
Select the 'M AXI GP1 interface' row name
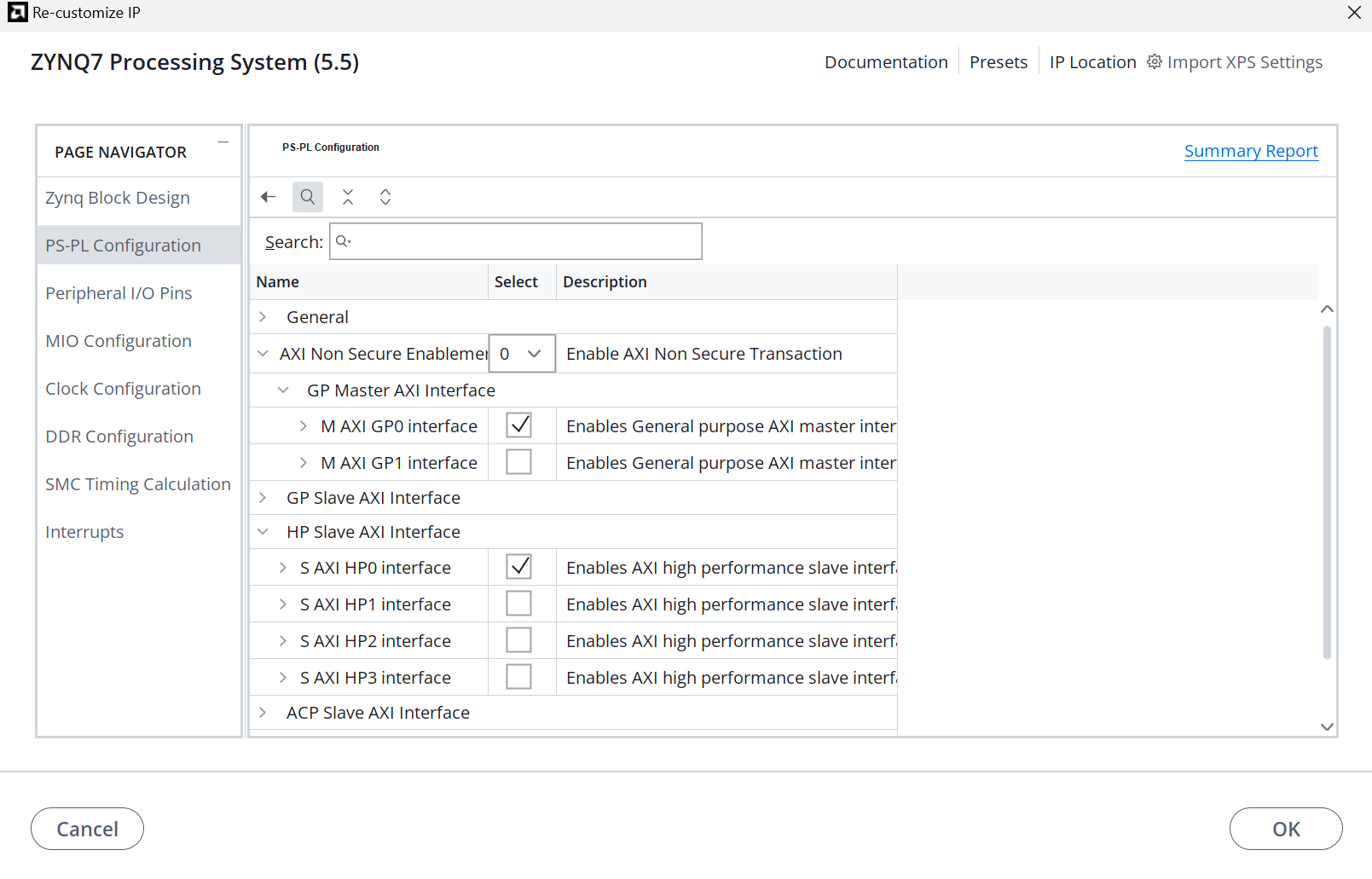pyautogui.click(x=399, y=463)
